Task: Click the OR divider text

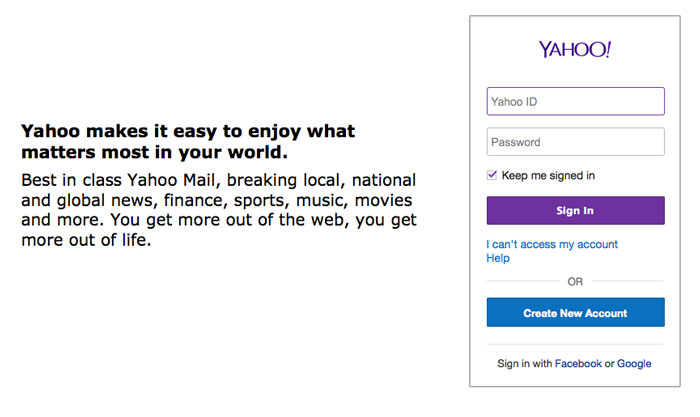Action: click(x=575, y=282)
